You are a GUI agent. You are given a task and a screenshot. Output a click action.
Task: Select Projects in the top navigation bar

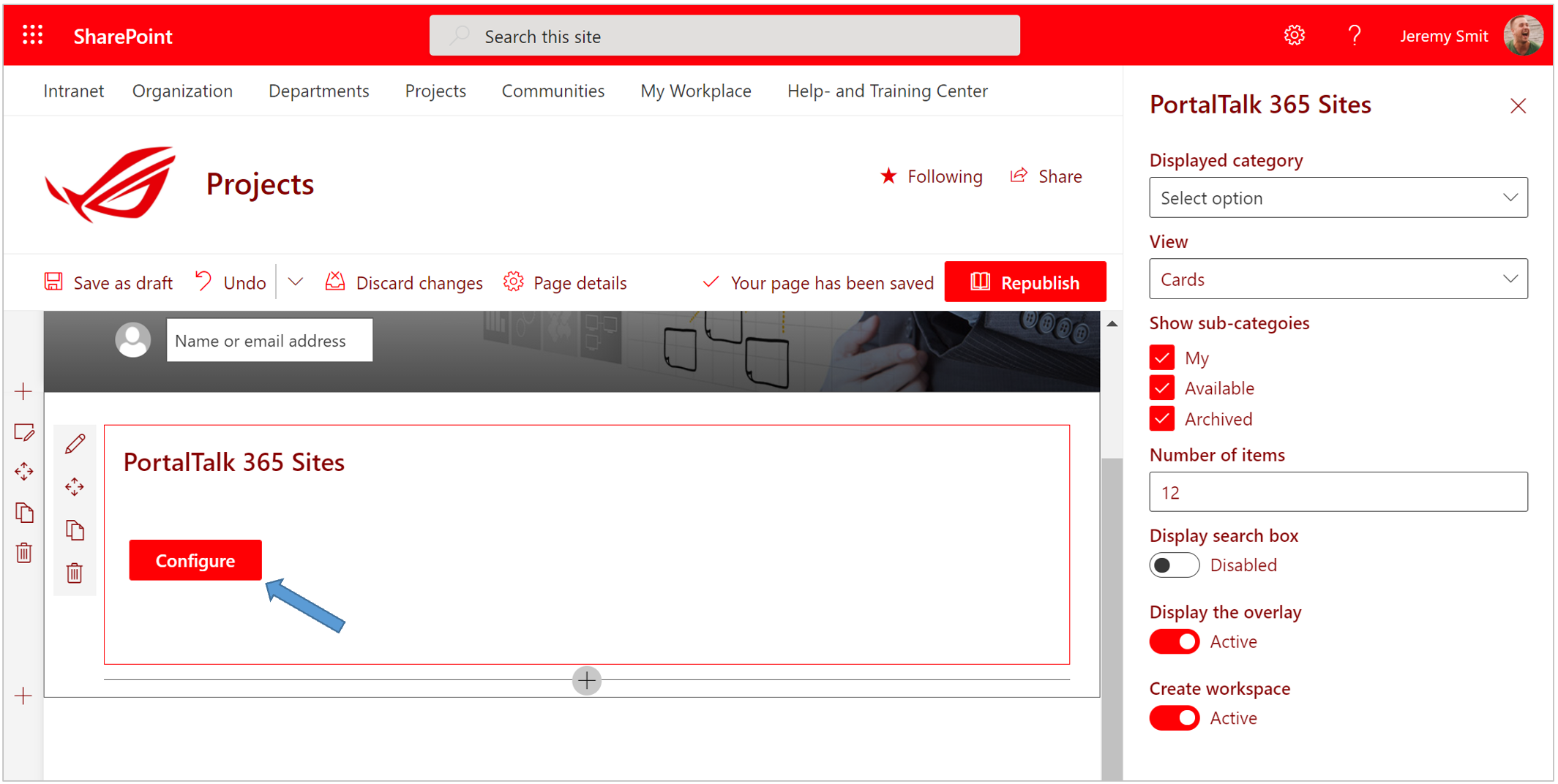click(435, 91)
